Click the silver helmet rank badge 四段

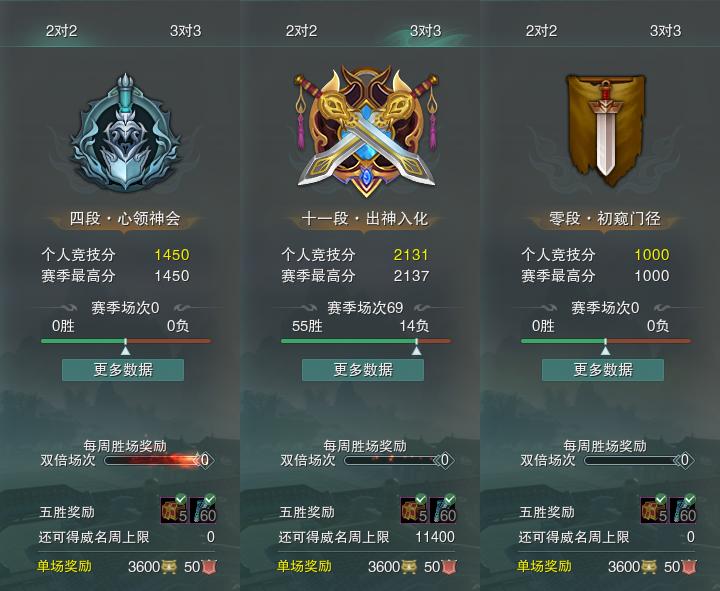(x=125, y=133)
